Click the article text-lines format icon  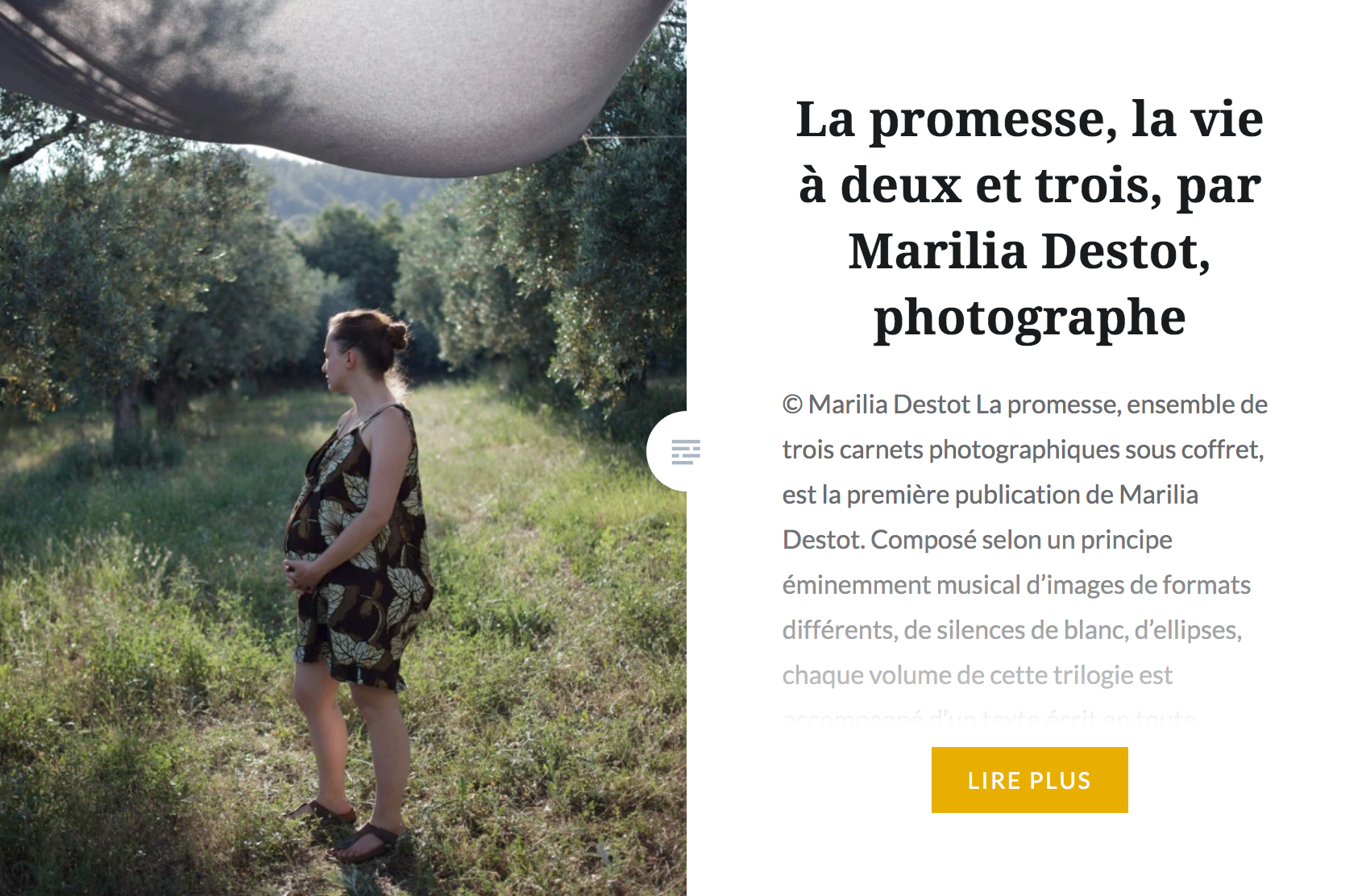[x=686, y=452]
